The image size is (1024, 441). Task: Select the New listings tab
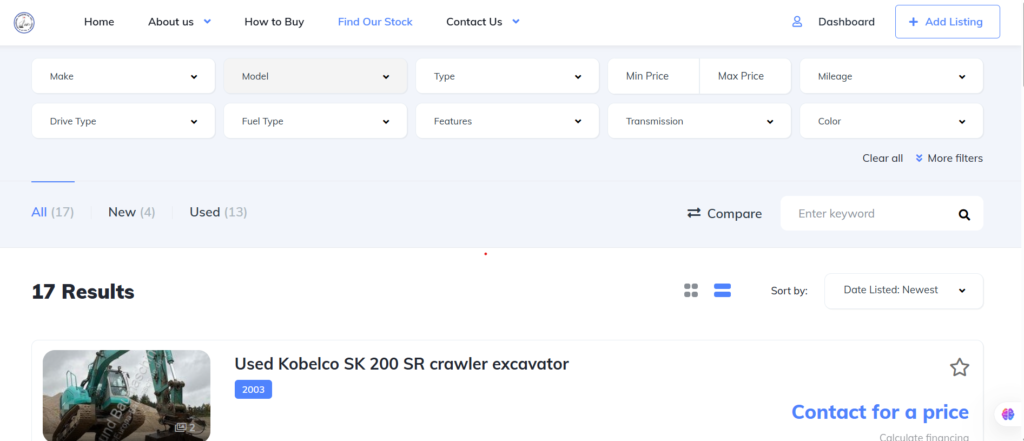[x=131, y=212]
